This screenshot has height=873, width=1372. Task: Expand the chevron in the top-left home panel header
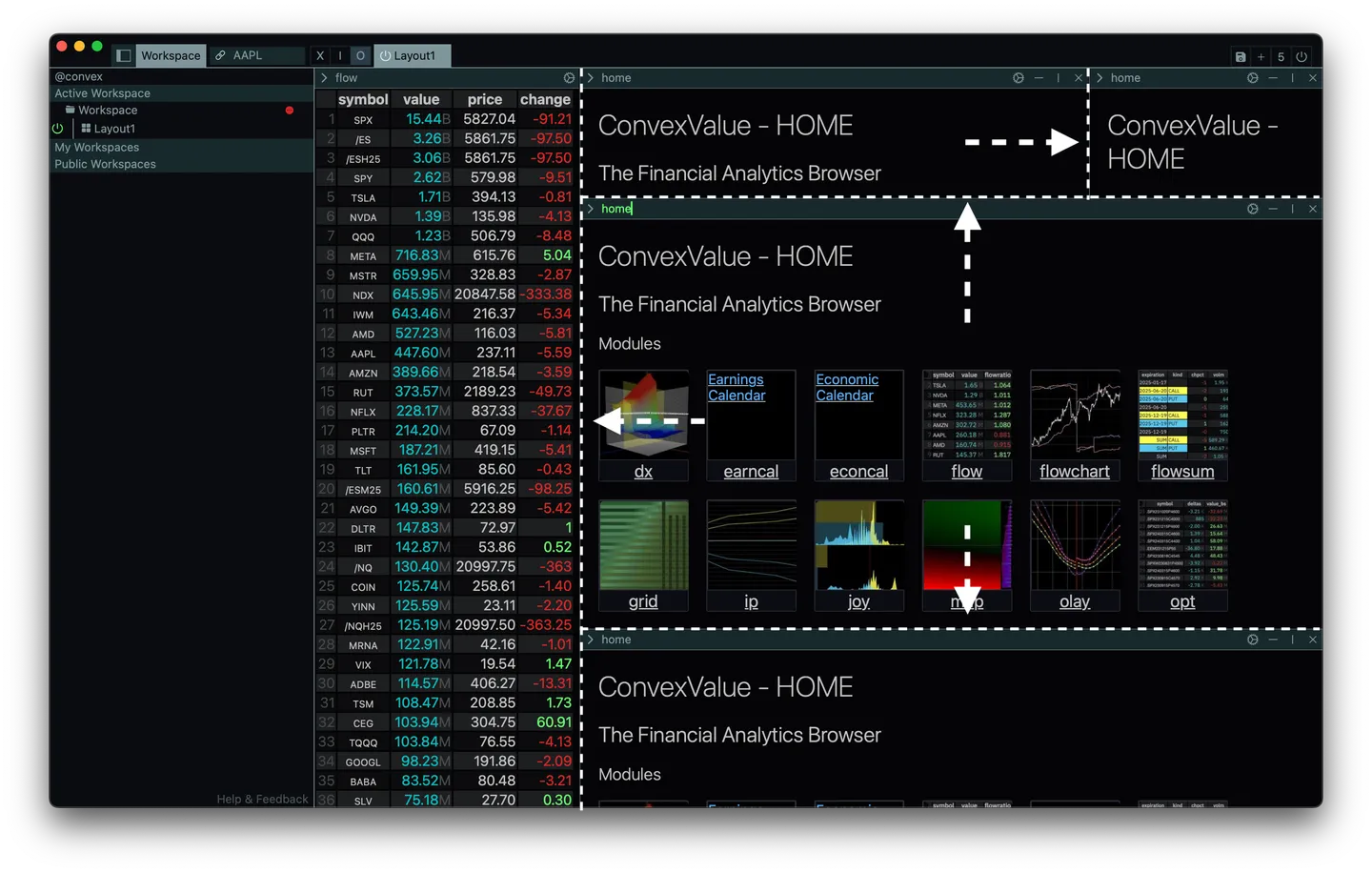(x=591, y=78)
